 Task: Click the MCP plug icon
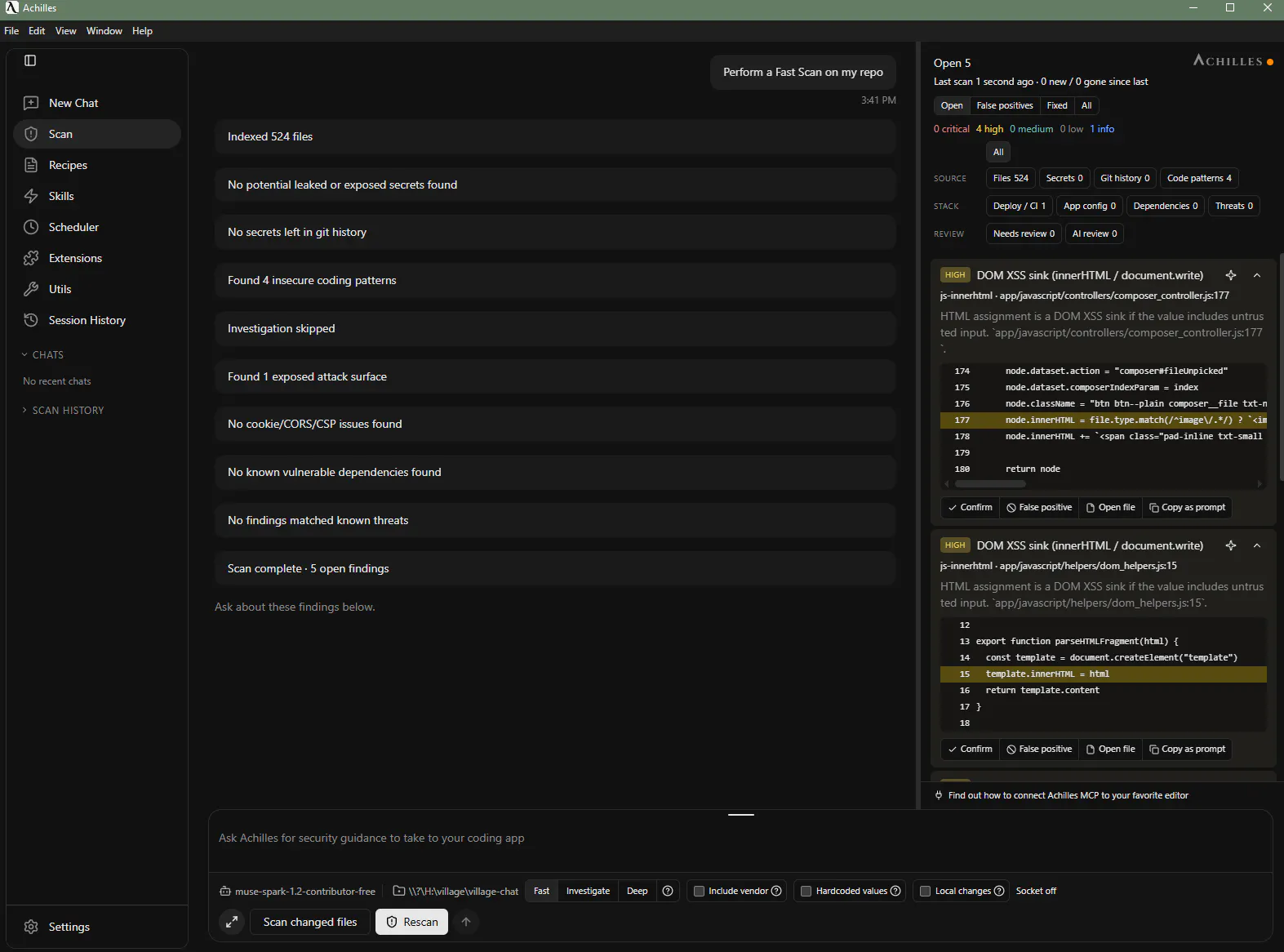tap(939, 795)
